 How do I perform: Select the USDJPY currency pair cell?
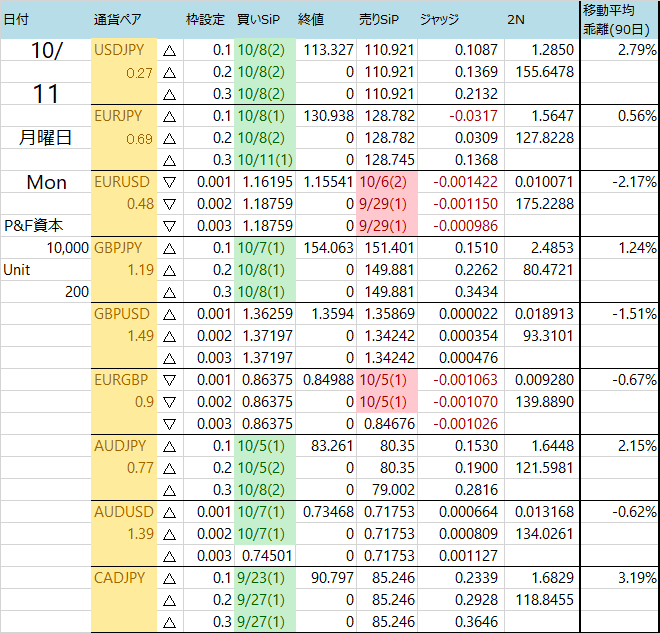coord(124,50)
